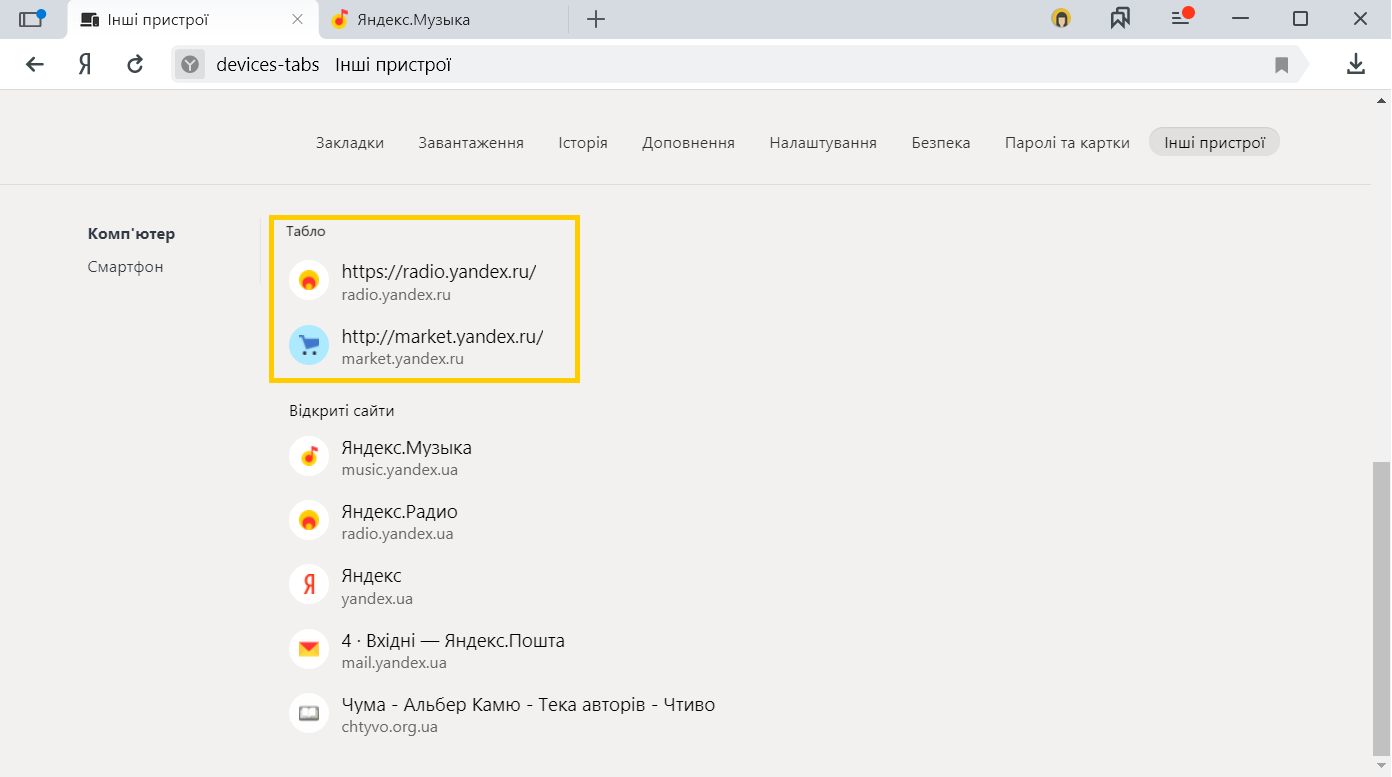Click the mail.yandex.ua domain text
This screenshot has height=777, width=1392.
pyautogui.click(x=394, y=663)
